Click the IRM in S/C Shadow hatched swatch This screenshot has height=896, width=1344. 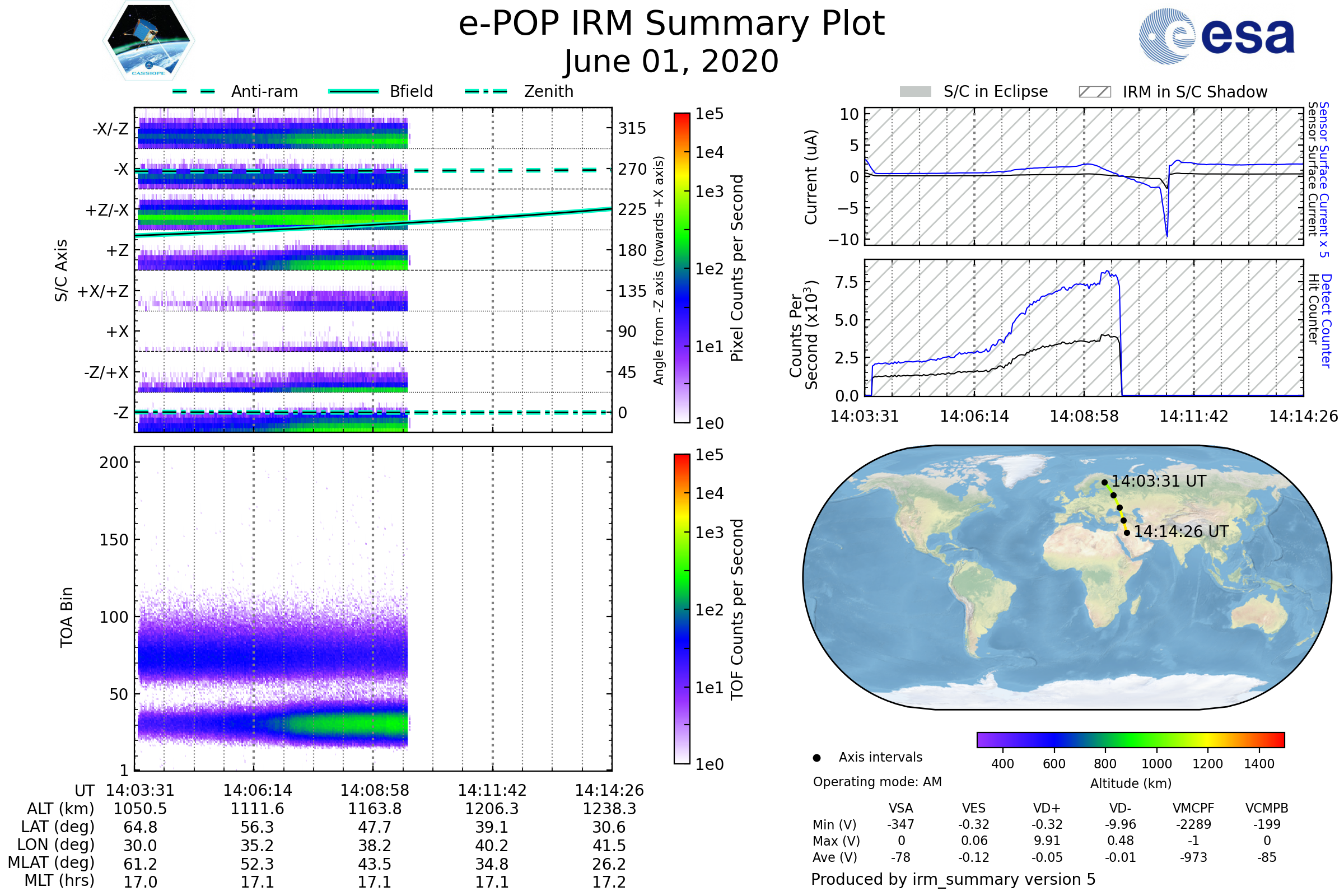(x=1094, y=92)
